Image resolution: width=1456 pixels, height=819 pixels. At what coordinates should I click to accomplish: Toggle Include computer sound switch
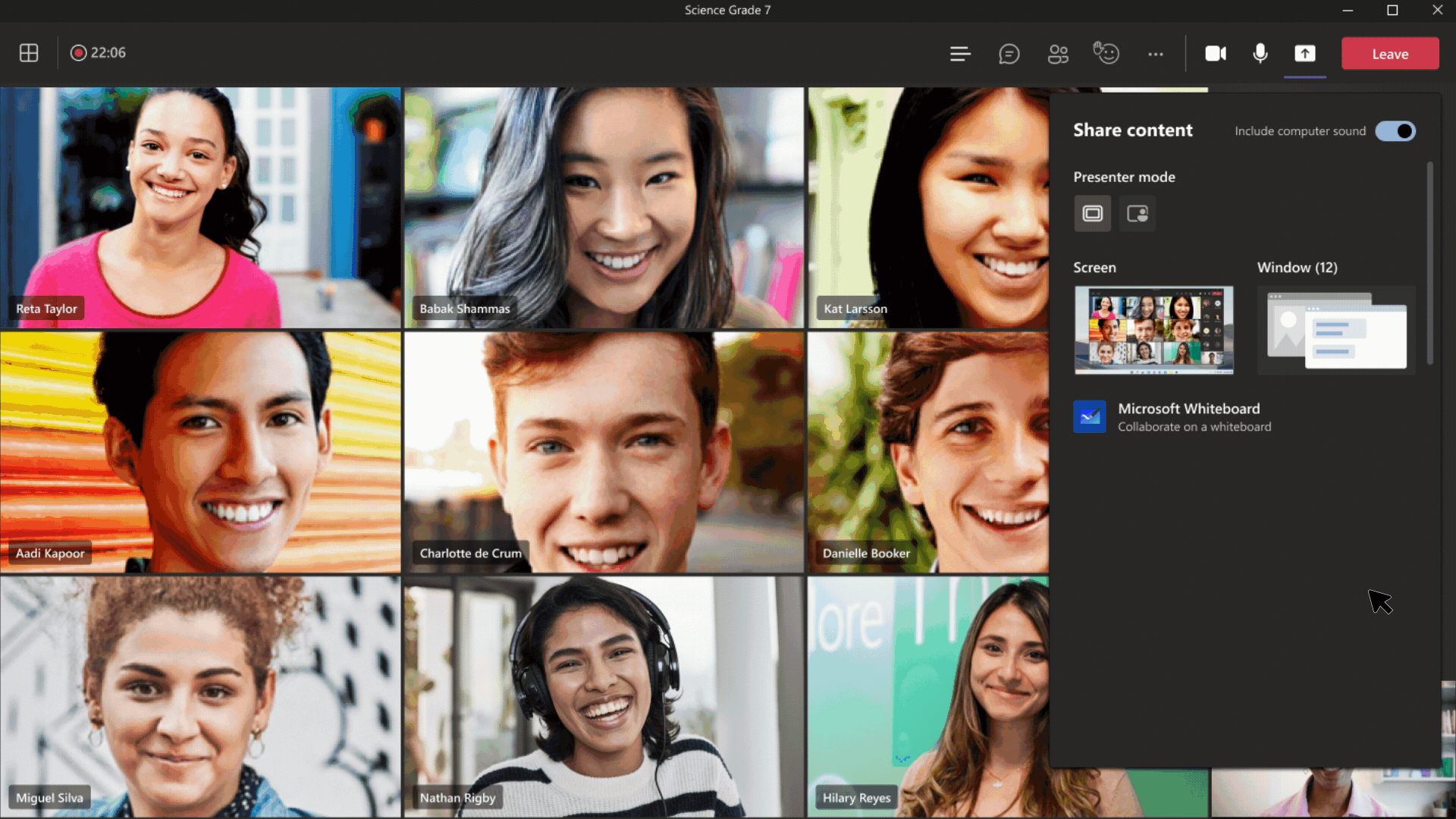(x=1395, y=131)
